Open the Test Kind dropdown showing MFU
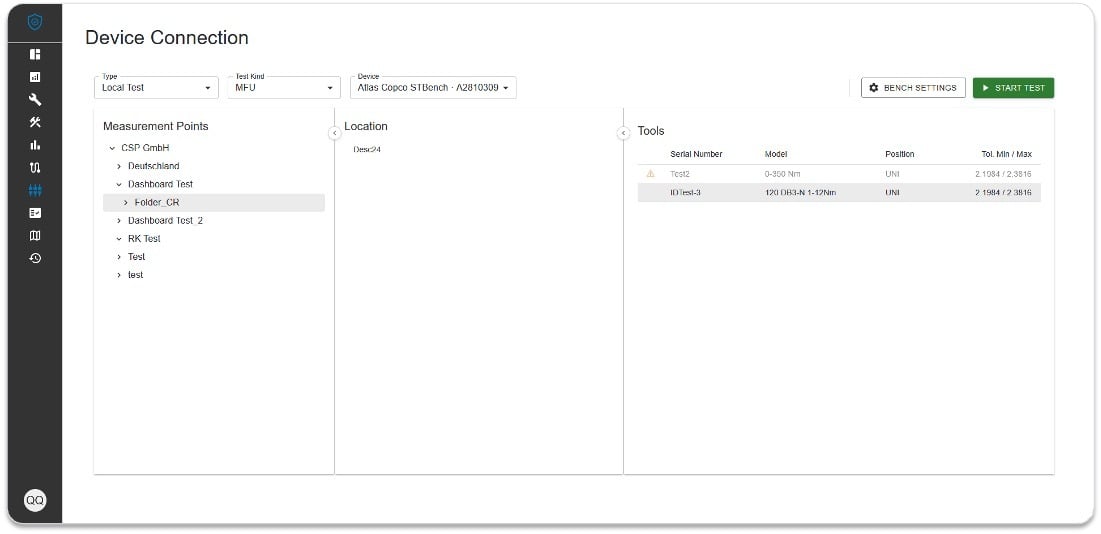 (x=284, y=88)
